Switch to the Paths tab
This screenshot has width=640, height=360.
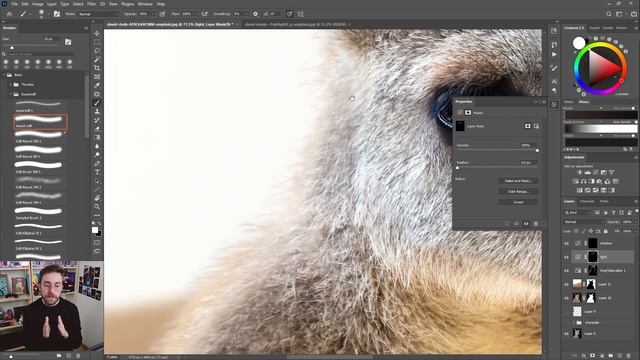click(x=604, y=201)
